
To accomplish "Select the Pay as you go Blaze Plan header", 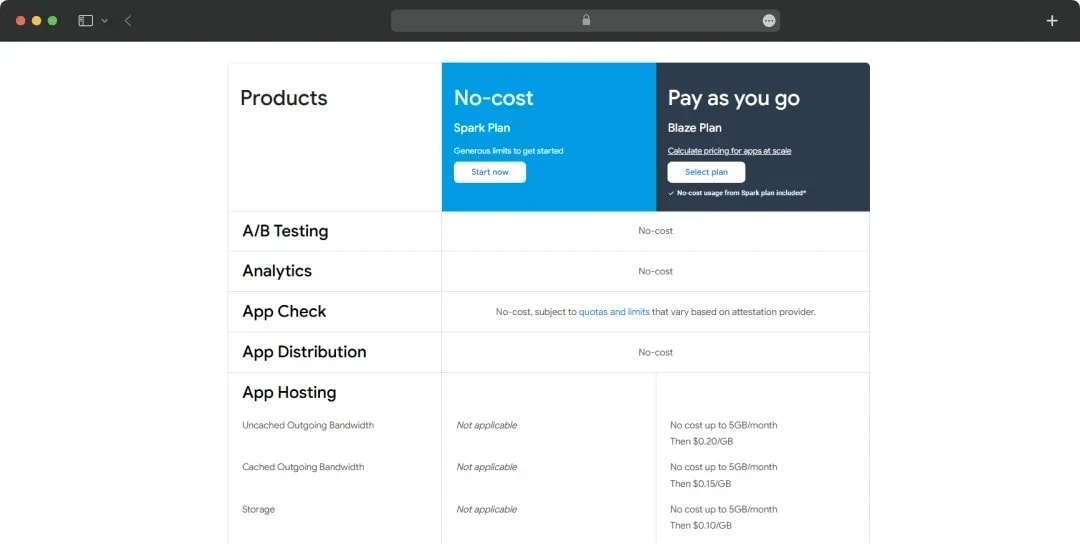I will 763,137.
